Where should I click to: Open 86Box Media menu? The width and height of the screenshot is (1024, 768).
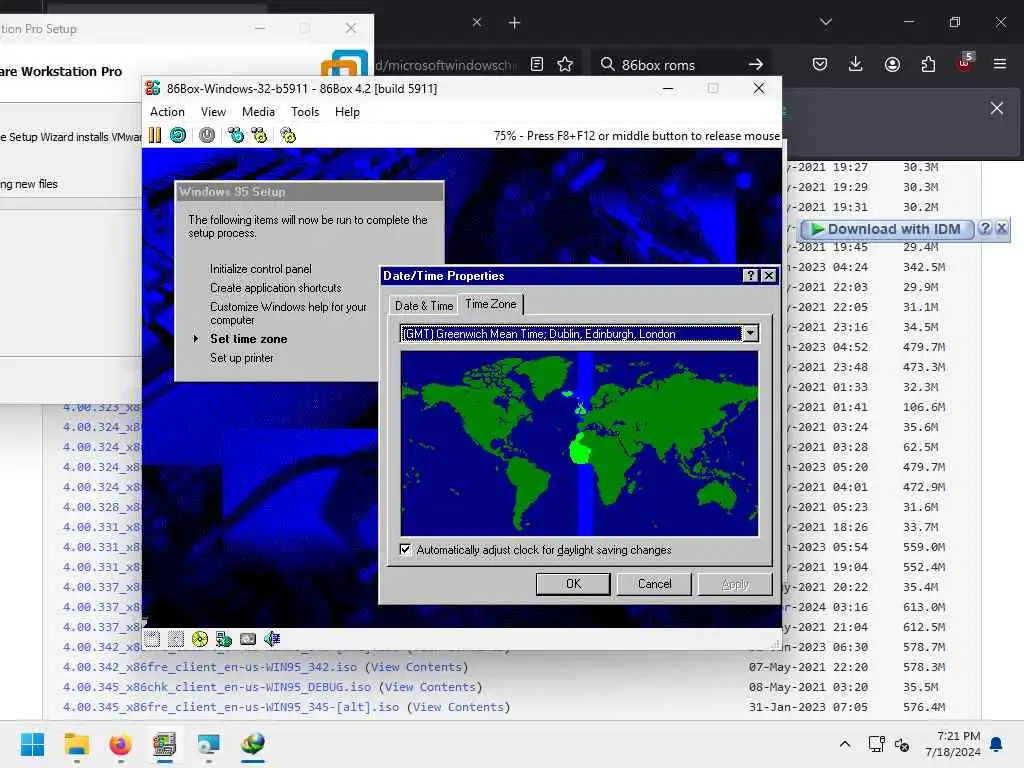pyautogui.click(x=258, y=112)
